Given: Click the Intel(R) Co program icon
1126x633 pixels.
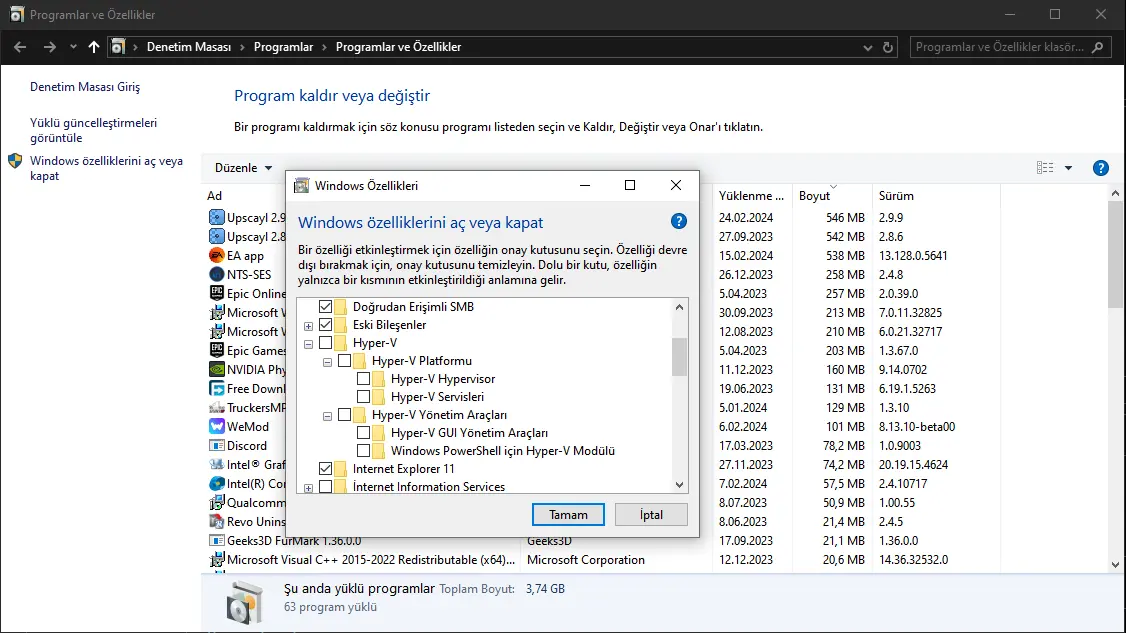Looking at the screenshot, I should [x=216, y=484].
